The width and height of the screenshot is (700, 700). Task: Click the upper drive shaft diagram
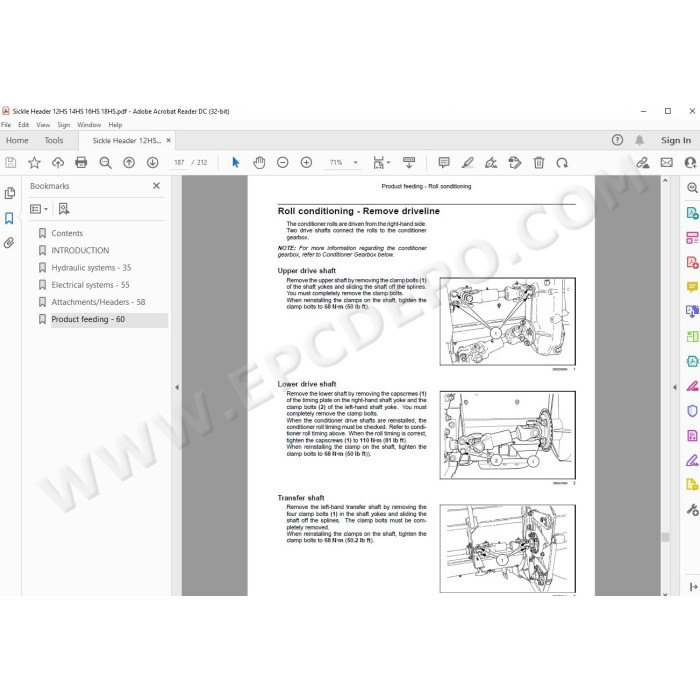tap(508, 321)
